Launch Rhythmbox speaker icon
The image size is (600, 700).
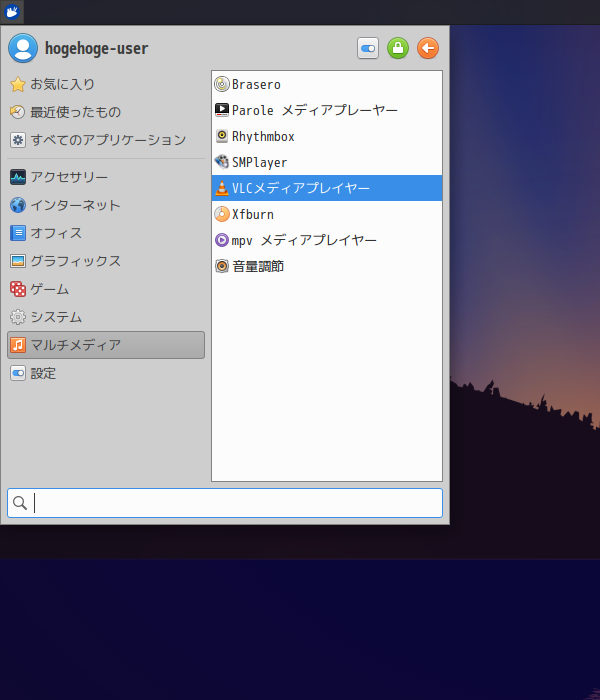tap(222, 136)
